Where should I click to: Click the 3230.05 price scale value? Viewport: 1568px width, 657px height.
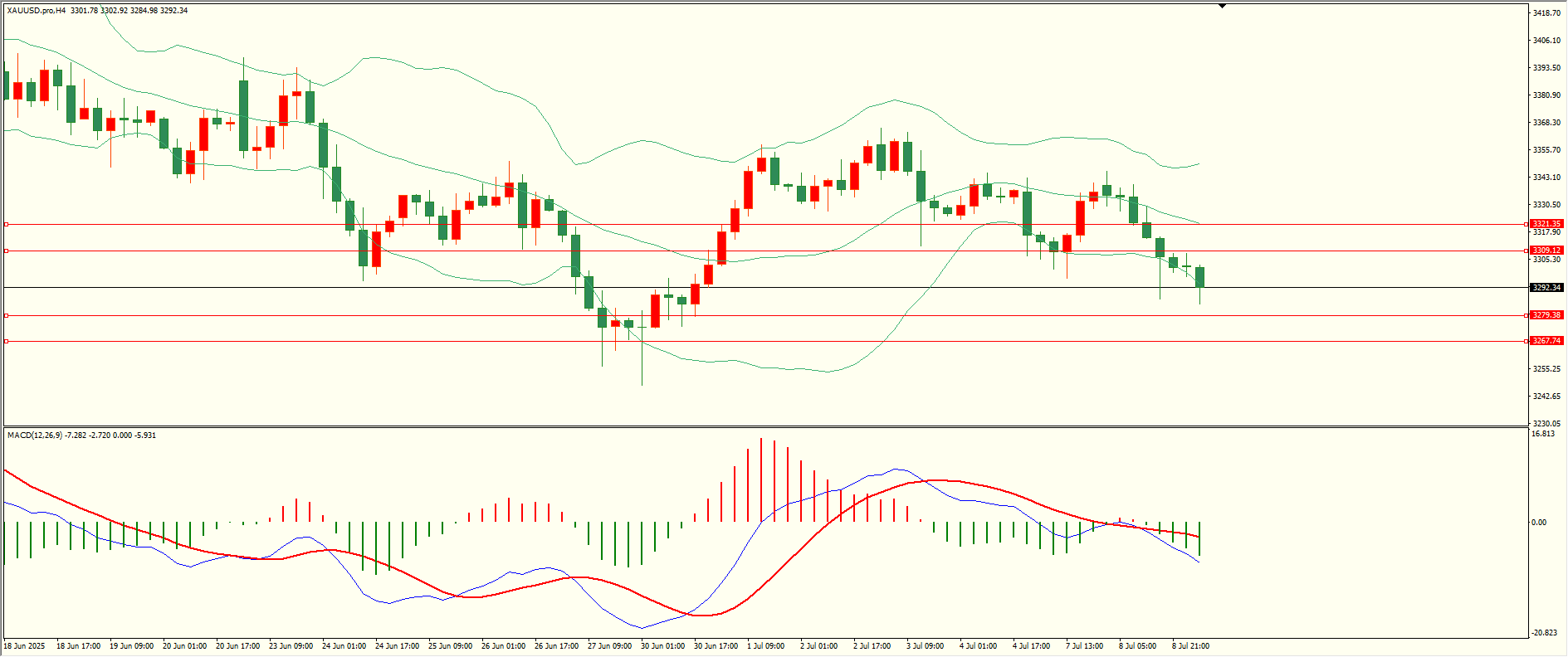point(1546,424)
